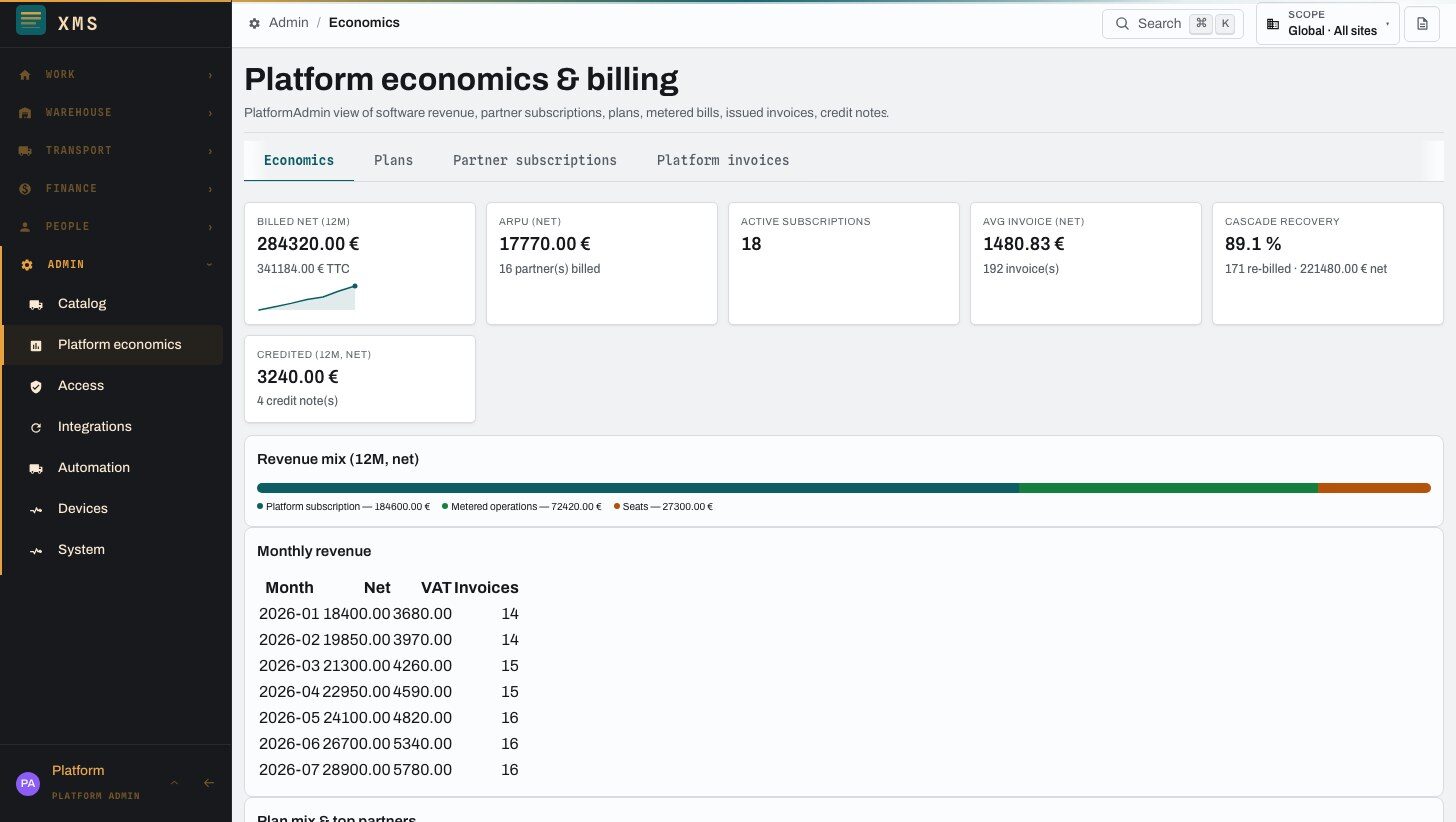Click the Platform subscription bar segment

click(638, 488)
